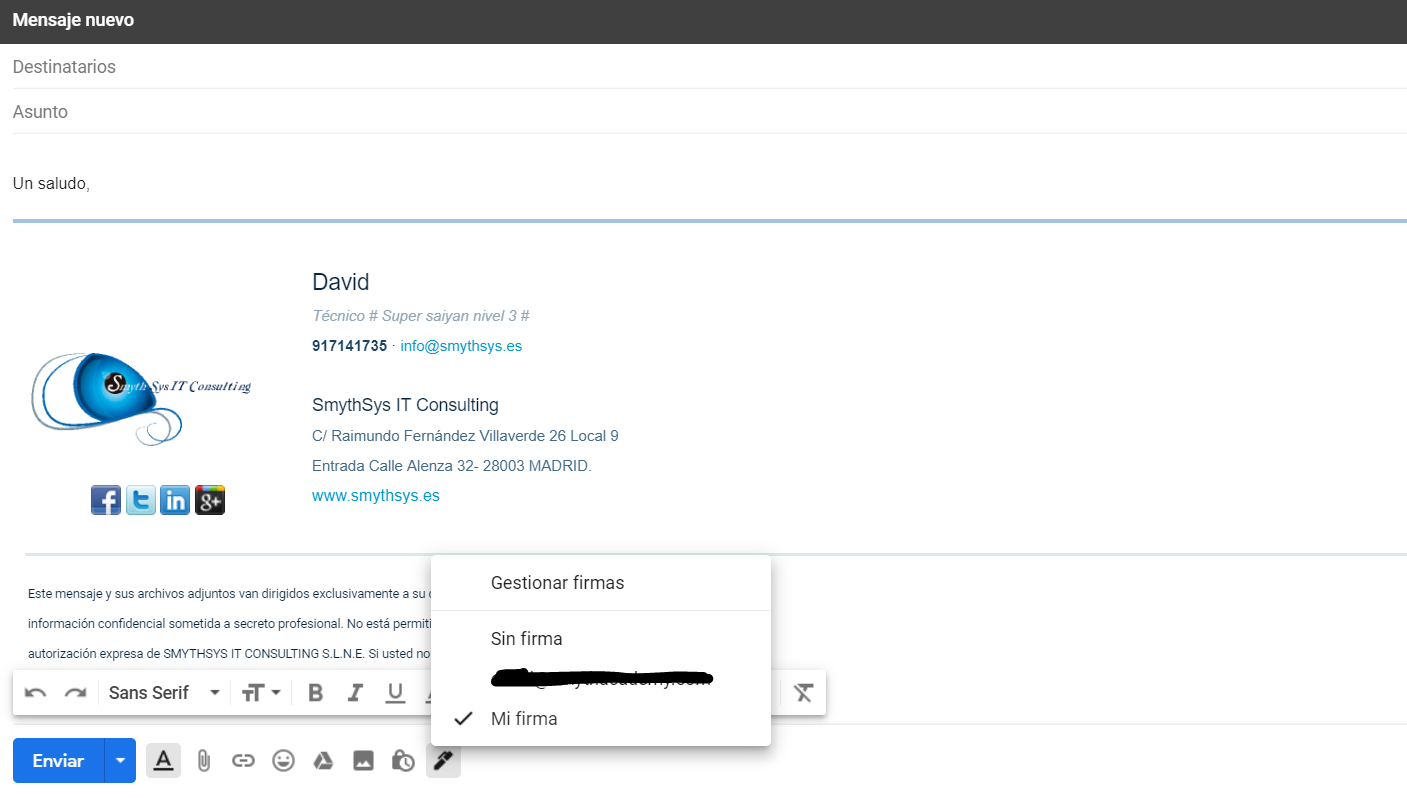Image resolution: width=1407 pixels, height=798 pixels.
Task: Click the redo arrow in formatting toolbar
Action: coord(75,693)
